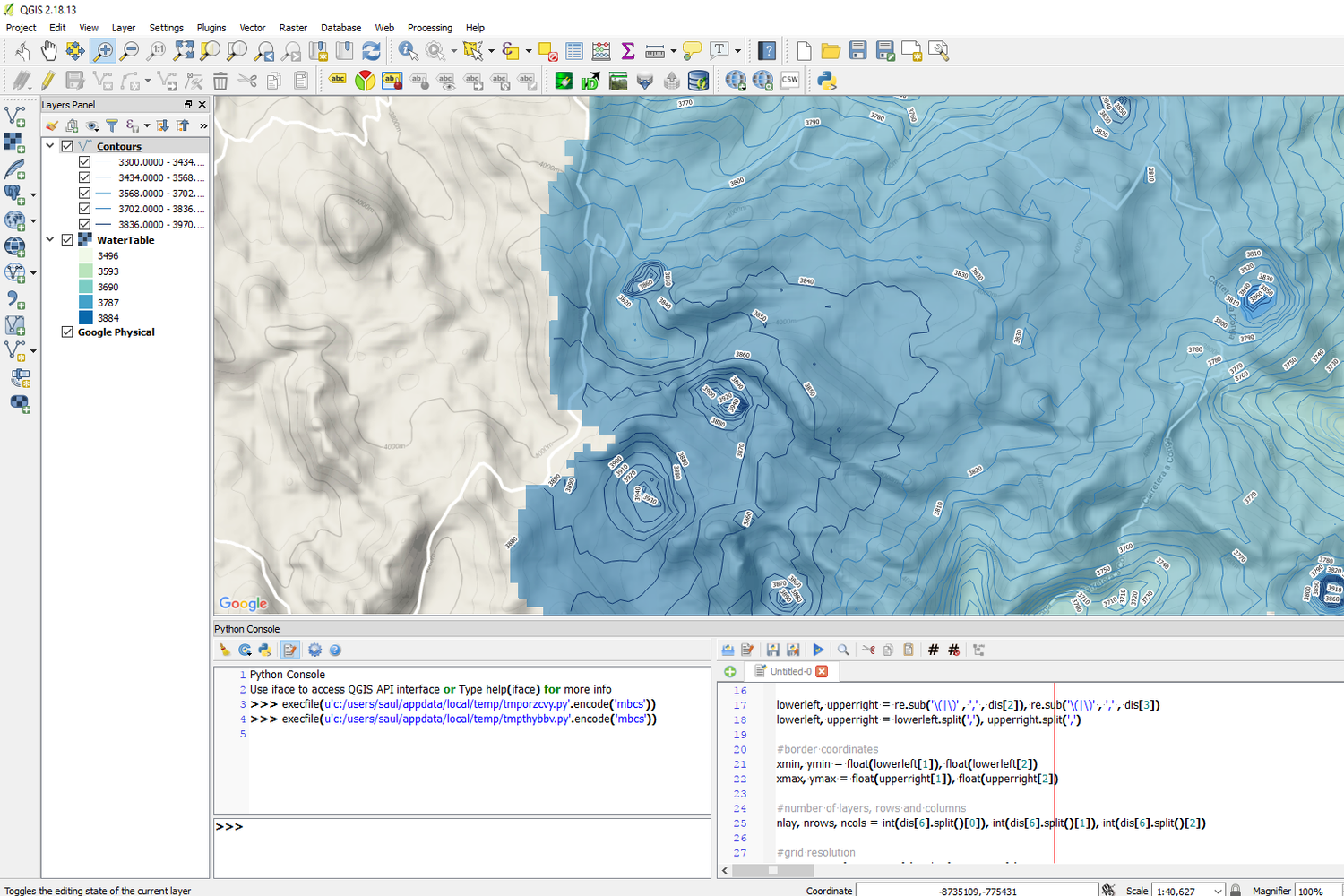Click the Refresh map icon
1344x896 pixels.
point(369,51)
